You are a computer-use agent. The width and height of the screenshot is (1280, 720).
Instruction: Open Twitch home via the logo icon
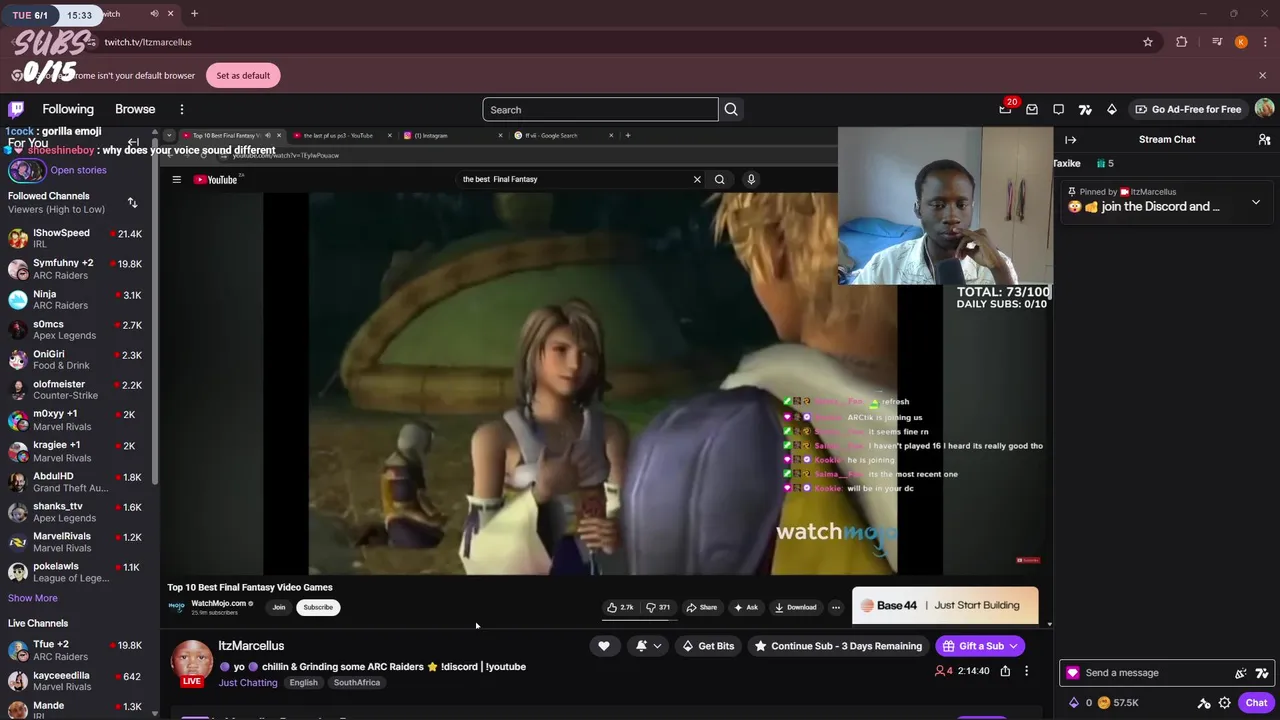(16, 109)
